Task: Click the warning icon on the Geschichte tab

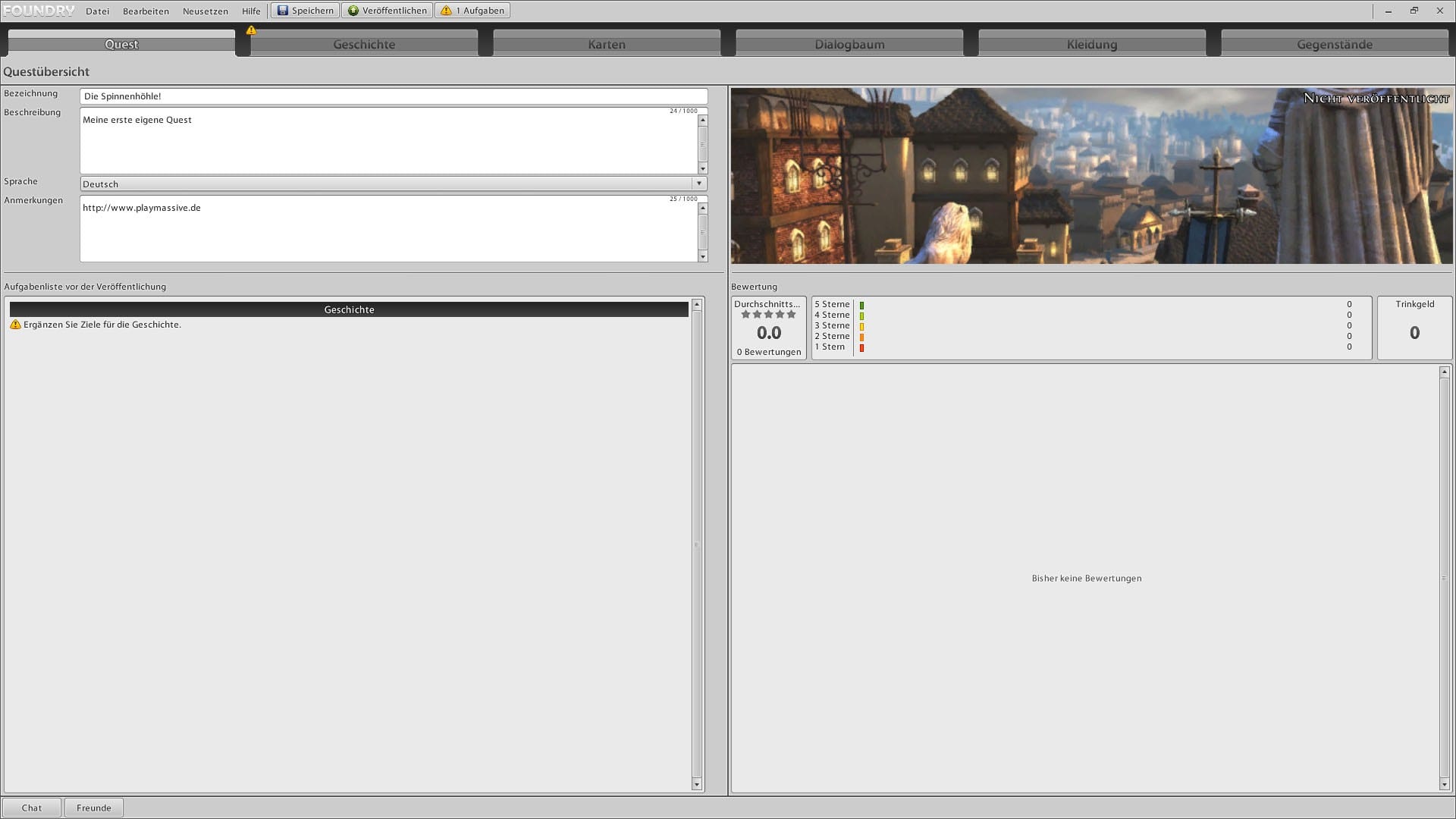Action: (x=251, y=30)
